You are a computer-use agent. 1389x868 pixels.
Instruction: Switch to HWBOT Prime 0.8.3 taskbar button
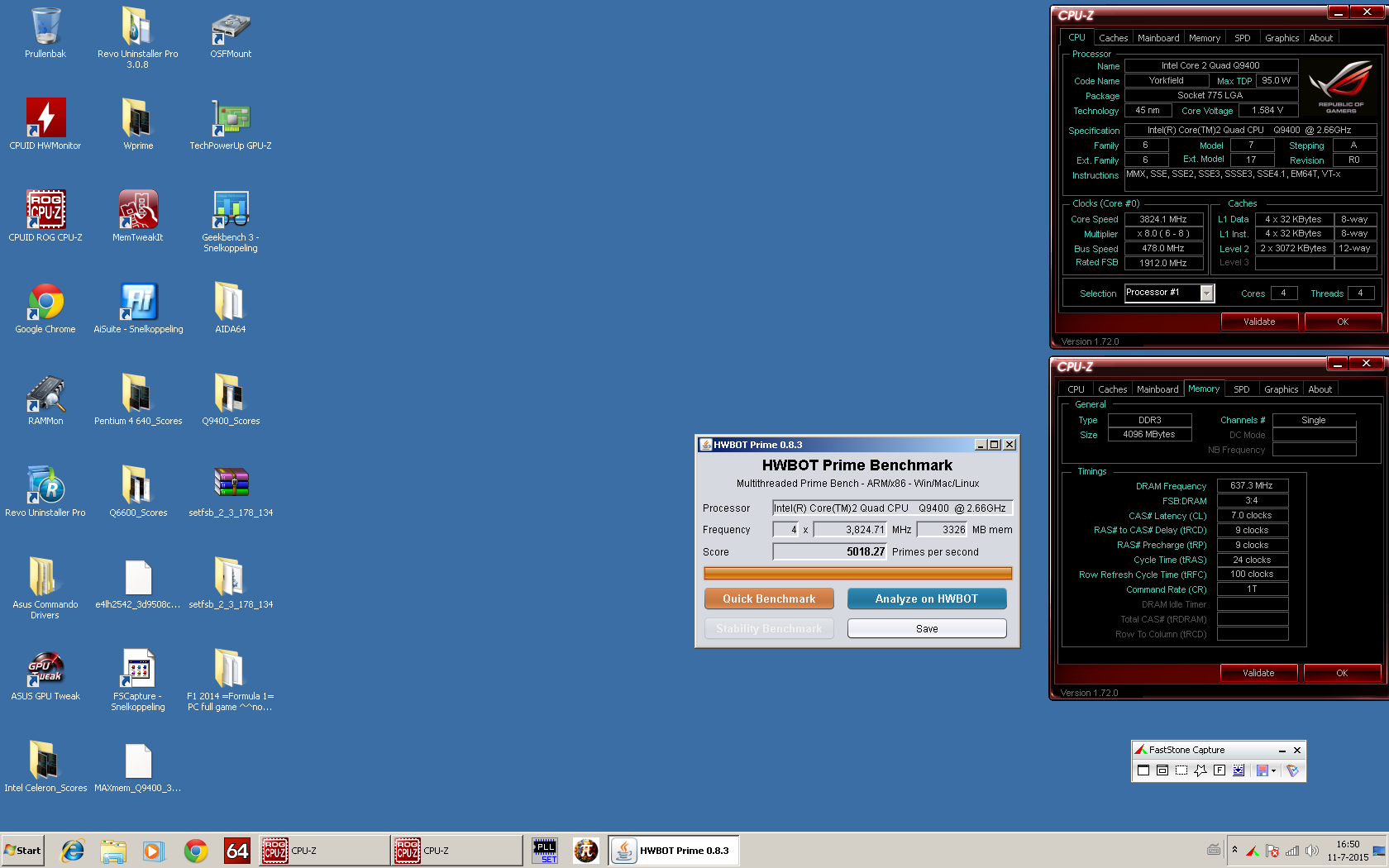674,850
